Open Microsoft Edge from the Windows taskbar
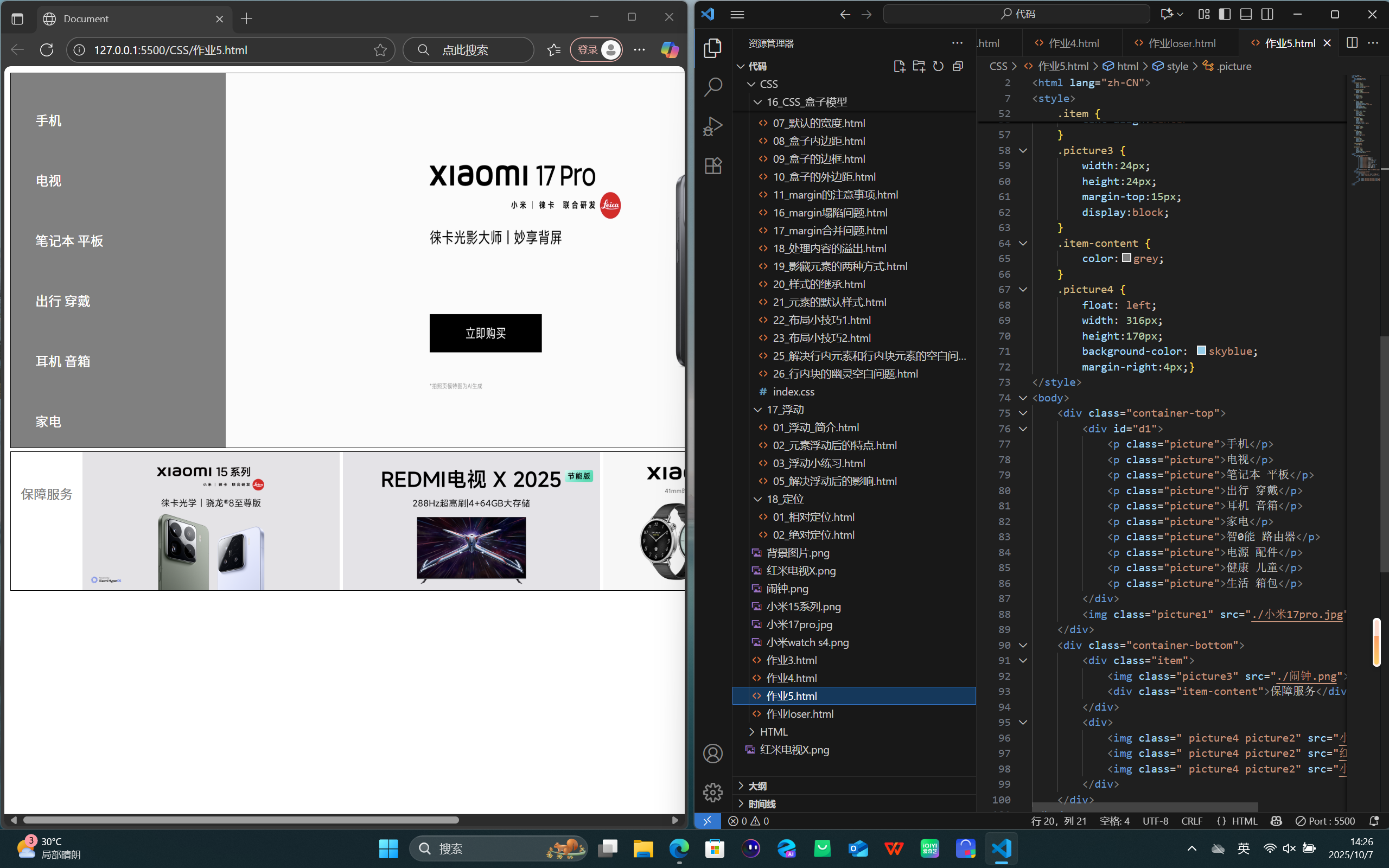This screenshot has width=1389, height=868. click(x=679, y=848)
